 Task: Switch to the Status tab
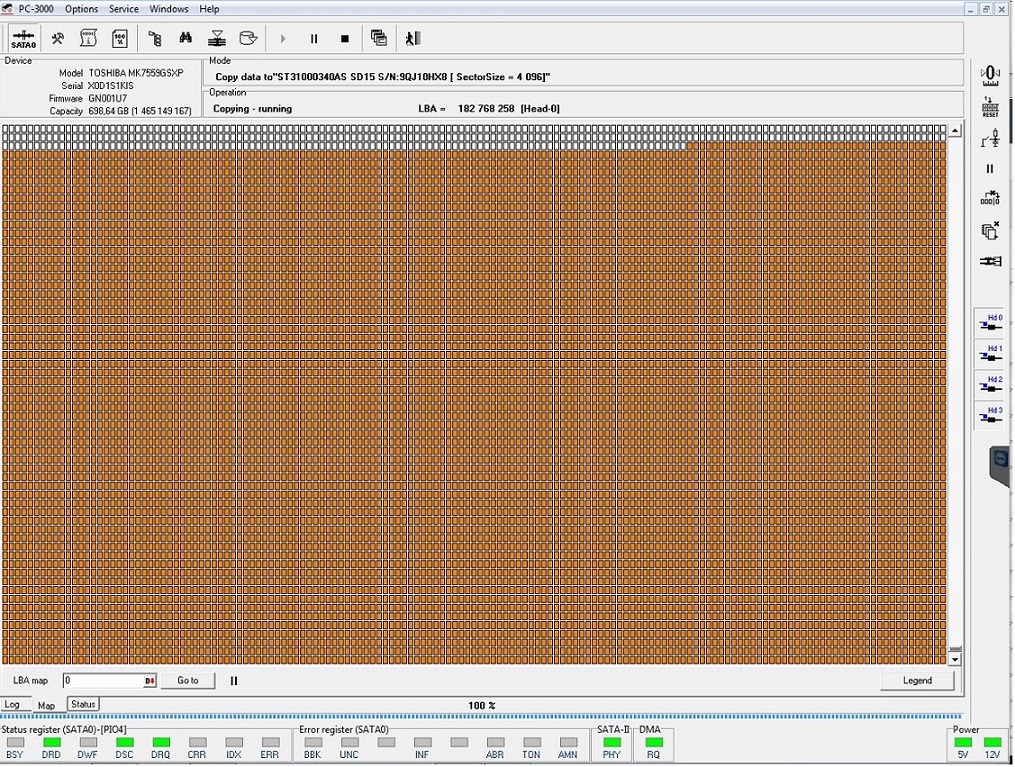[83, 705]
